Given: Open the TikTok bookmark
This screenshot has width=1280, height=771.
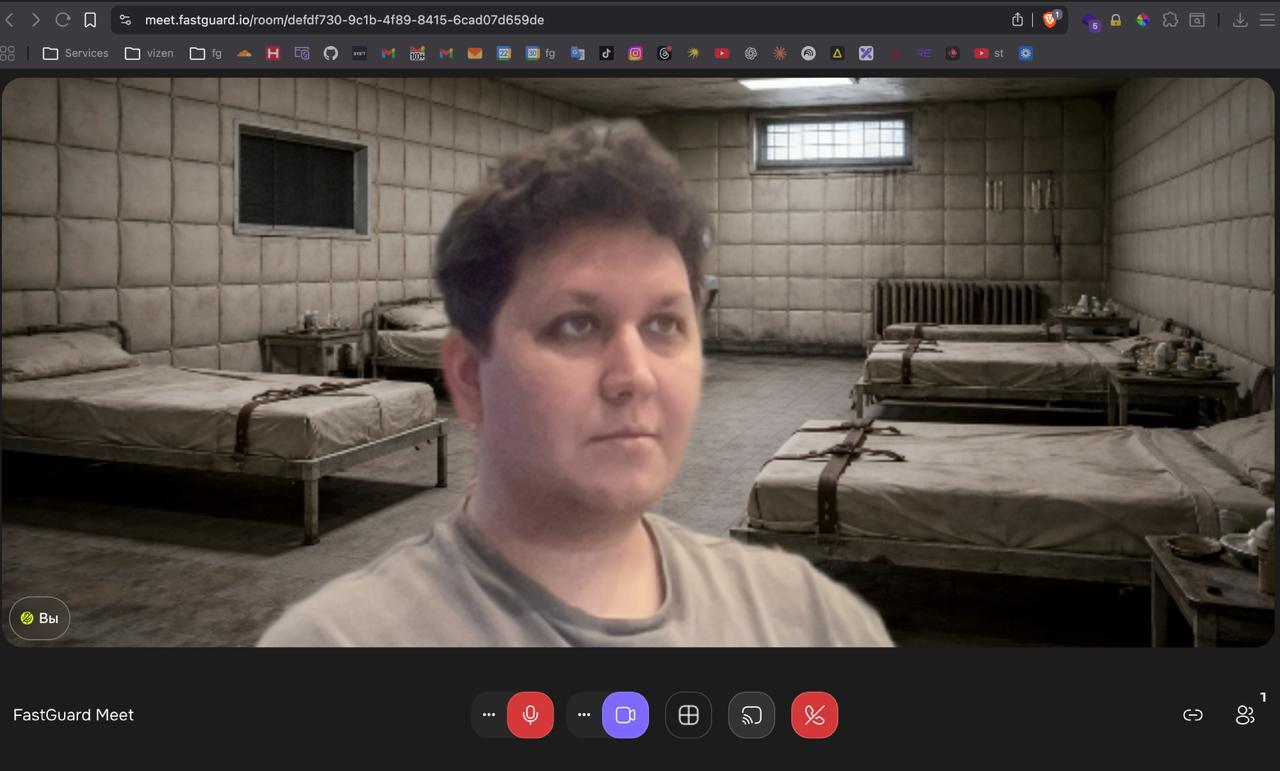Looking at the screenshot, I should point(606,53).
